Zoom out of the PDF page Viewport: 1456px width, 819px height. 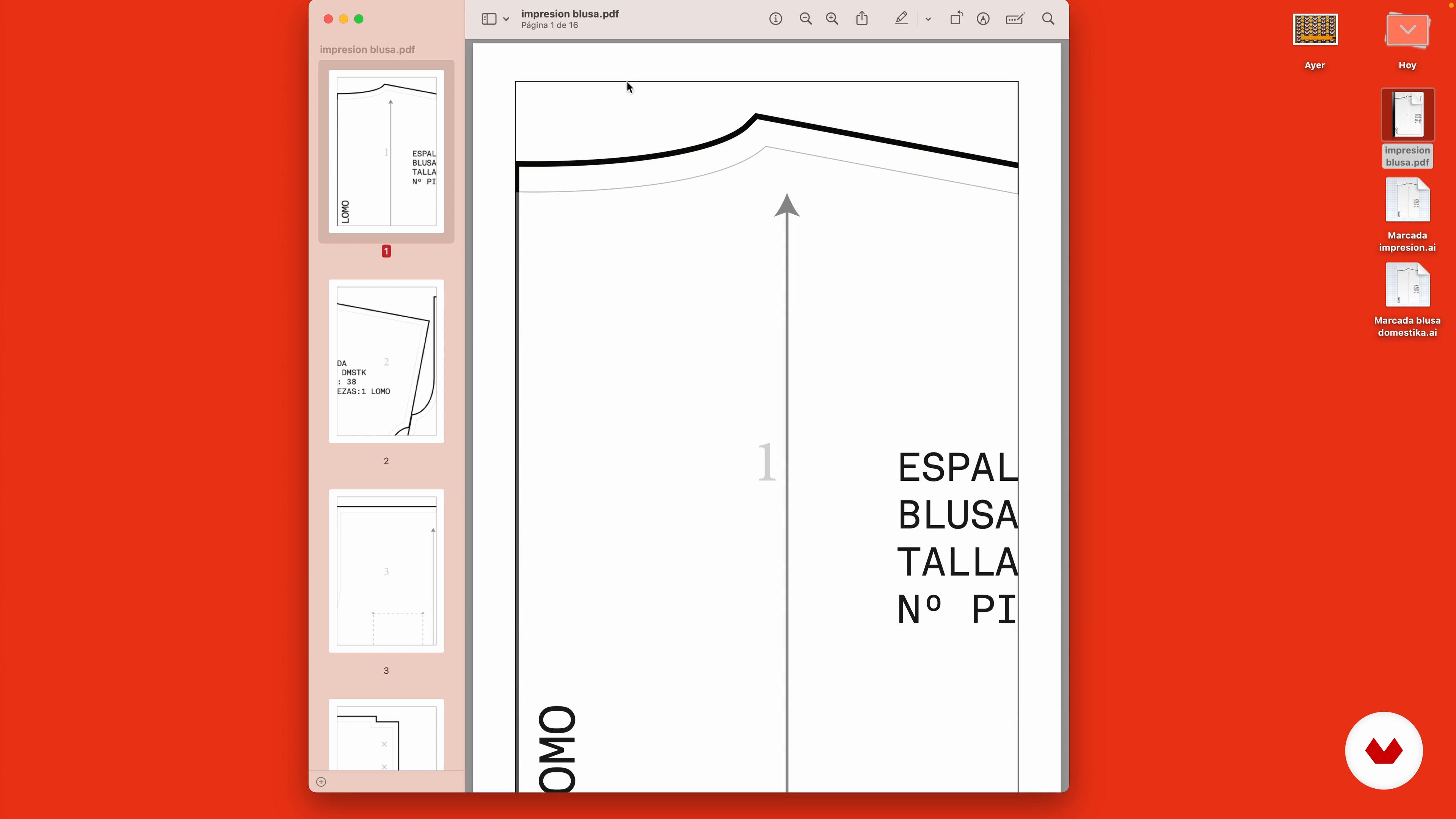(x=805, y=19)
